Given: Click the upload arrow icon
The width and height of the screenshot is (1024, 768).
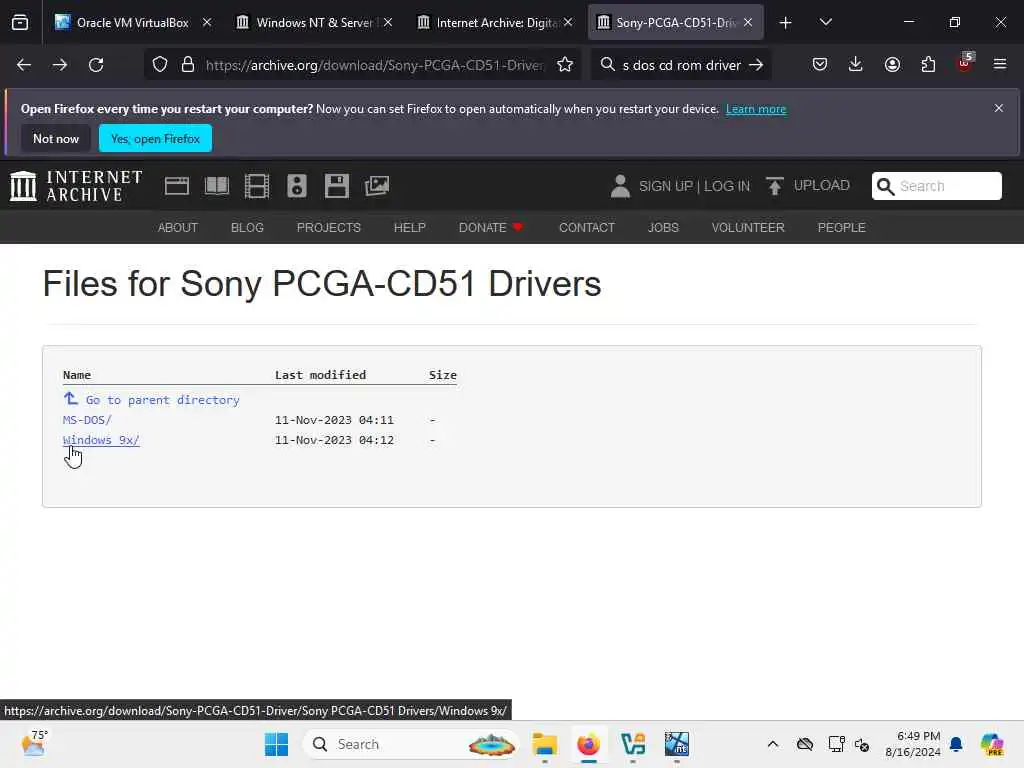Looking at the screenshot, I should [x=775, y=186].
